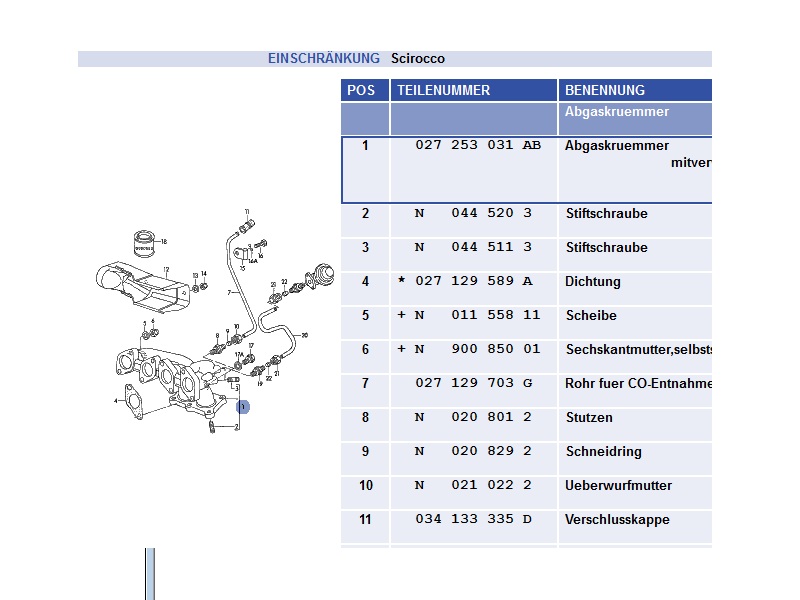Screen dimensions: 800x600
Task: Select part number N 044 511 3
Action: [x=465, y=248]
